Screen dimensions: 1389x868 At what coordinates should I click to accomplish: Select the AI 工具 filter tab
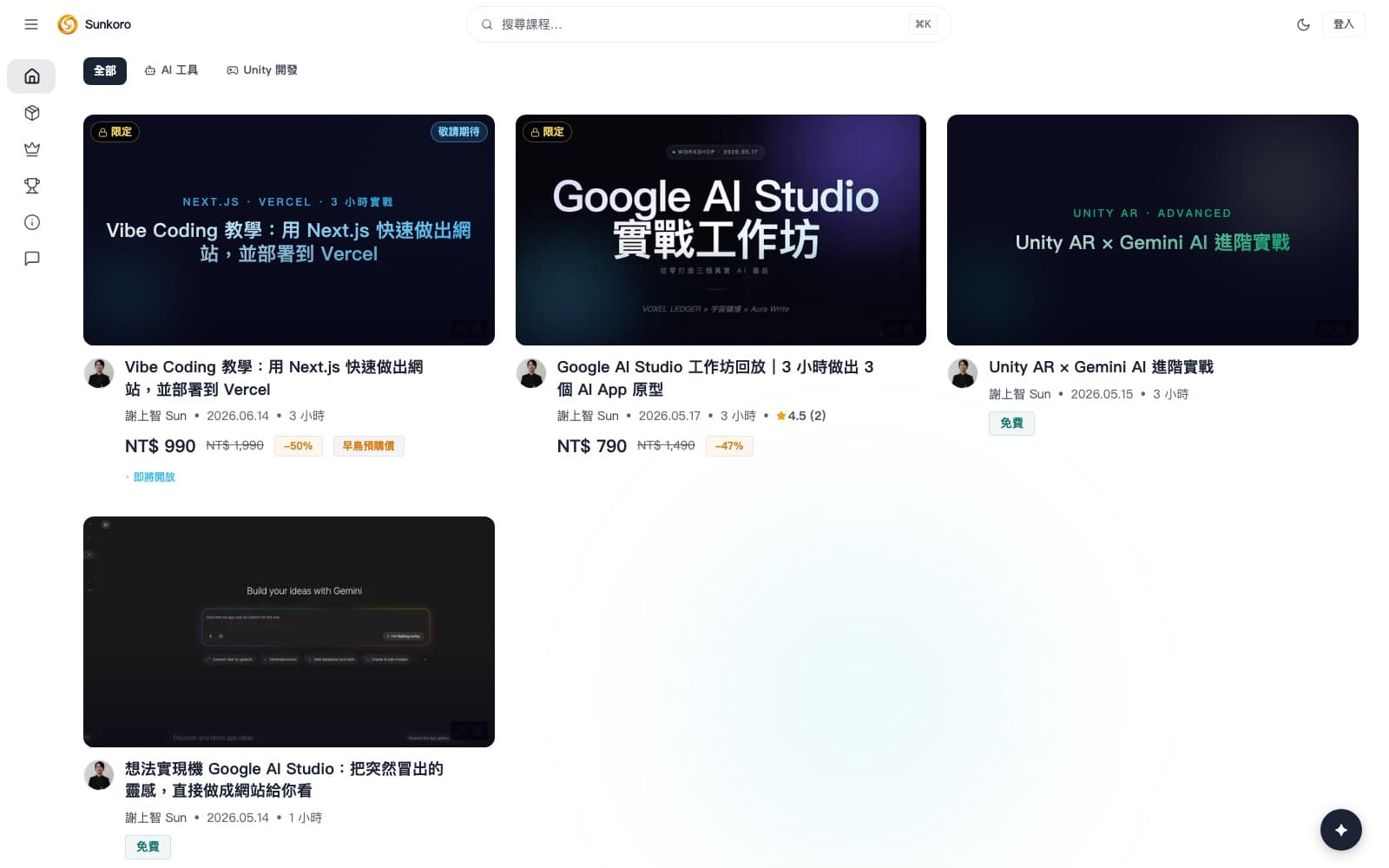pos(172,70)
